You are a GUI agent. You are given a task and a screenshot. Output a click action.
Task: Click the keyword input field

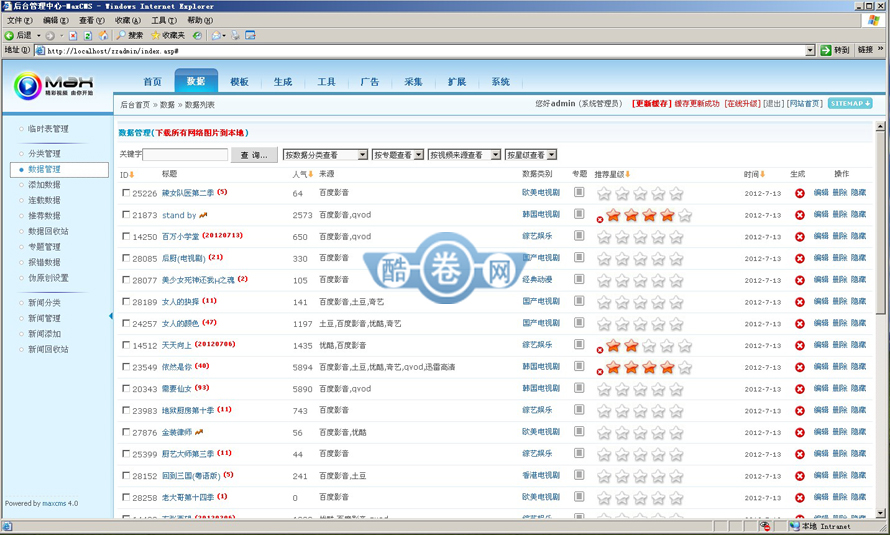pyautogui.click(x=185, y=154)
